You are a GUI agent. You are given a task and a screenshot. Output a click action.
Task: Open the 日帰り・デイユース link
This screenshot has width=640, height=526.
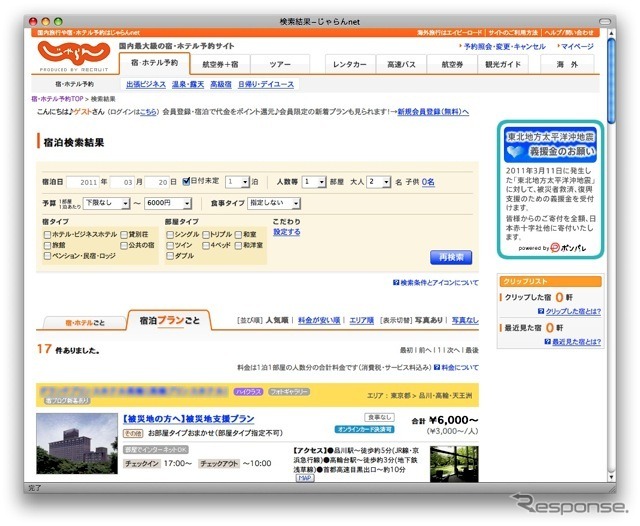pos(266,84)
